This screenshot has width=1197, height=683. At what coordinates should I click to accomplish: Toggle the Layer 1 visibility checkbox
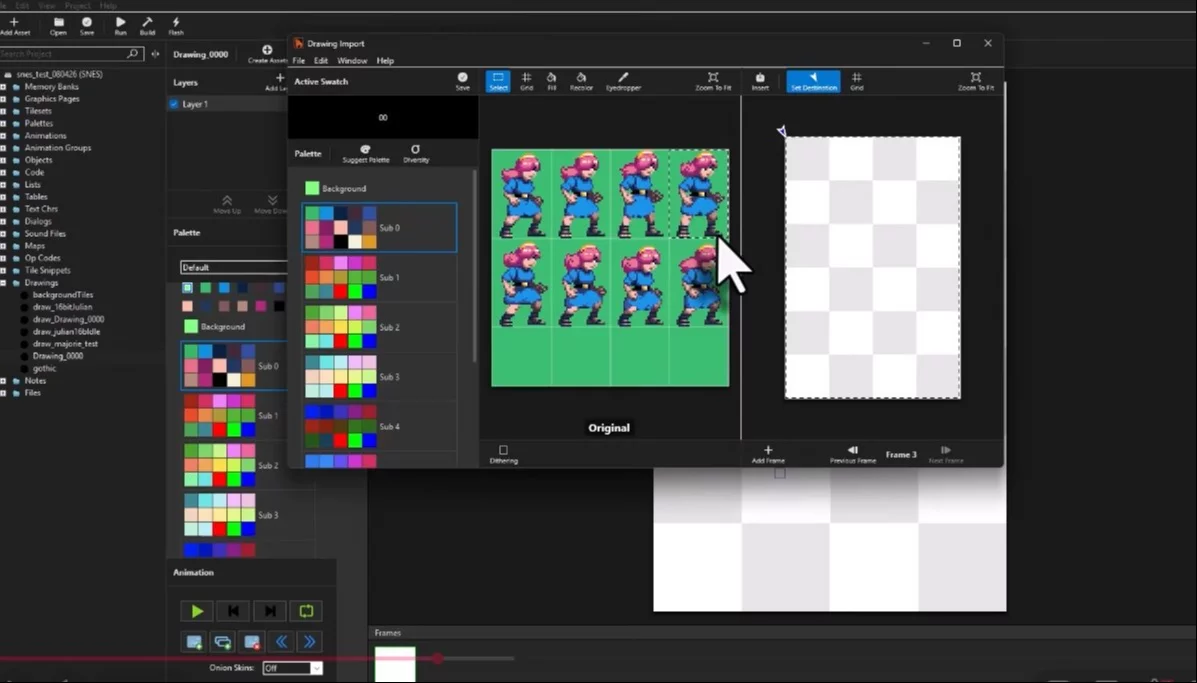pyautogui.click(x=174, y=104)
